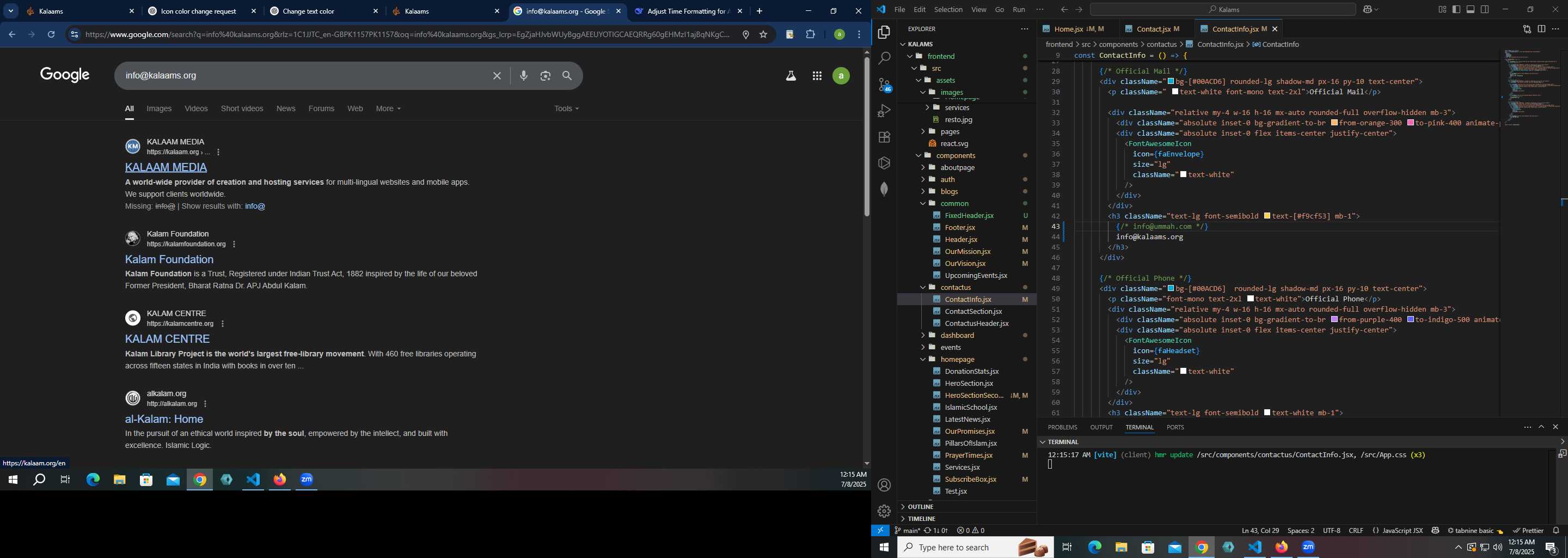Open the al-Kalam: Home result link

point(164,419)
